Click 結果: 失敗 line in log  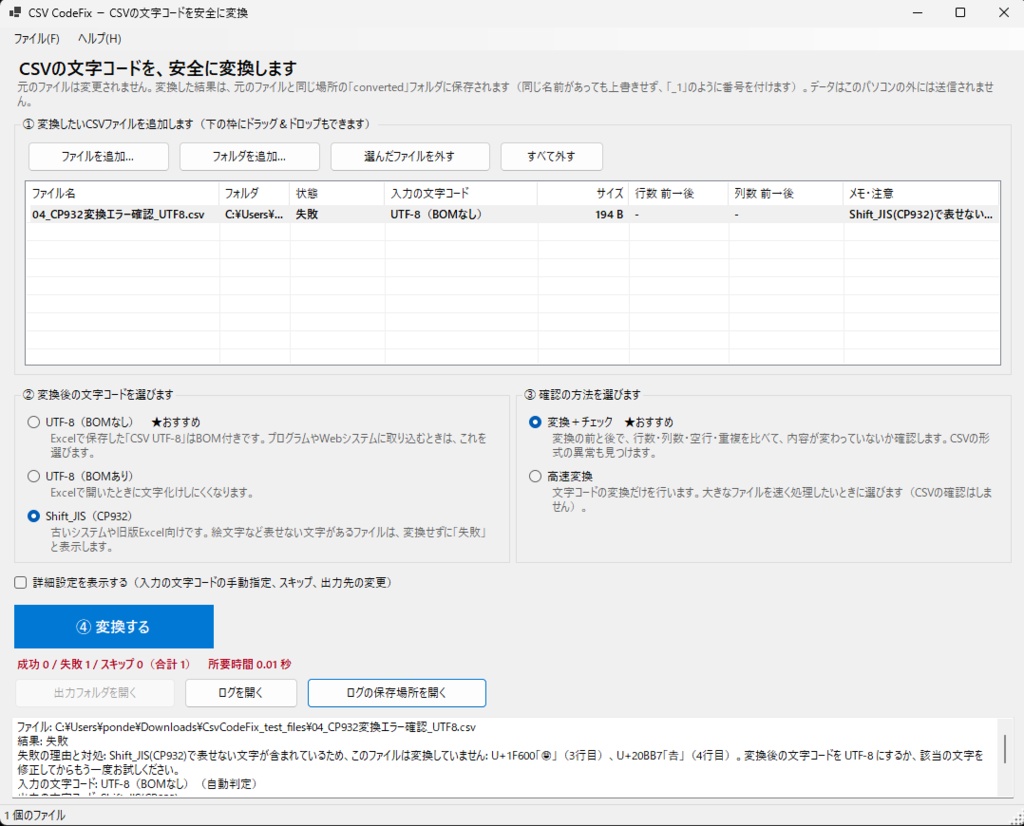[x=42, y=742]
